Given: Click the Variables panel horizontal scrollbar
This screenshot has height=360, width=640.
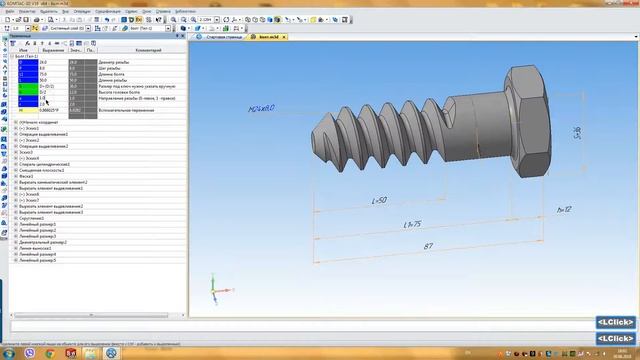Looking at the screenshot, I should 91,315.
